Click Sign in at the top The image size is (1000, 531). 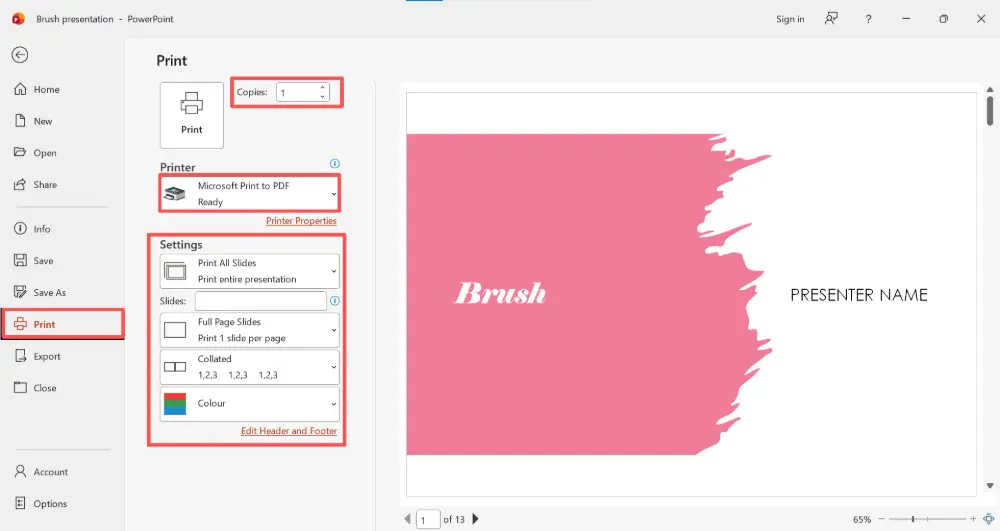[x=790, y=19]
